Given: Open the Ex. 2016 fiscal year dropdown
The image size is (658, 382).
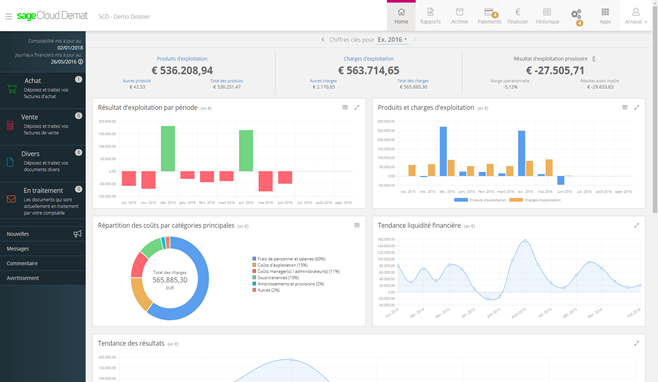Looking at the screenshot, I should pyautogui.click(x=392, y=39).
